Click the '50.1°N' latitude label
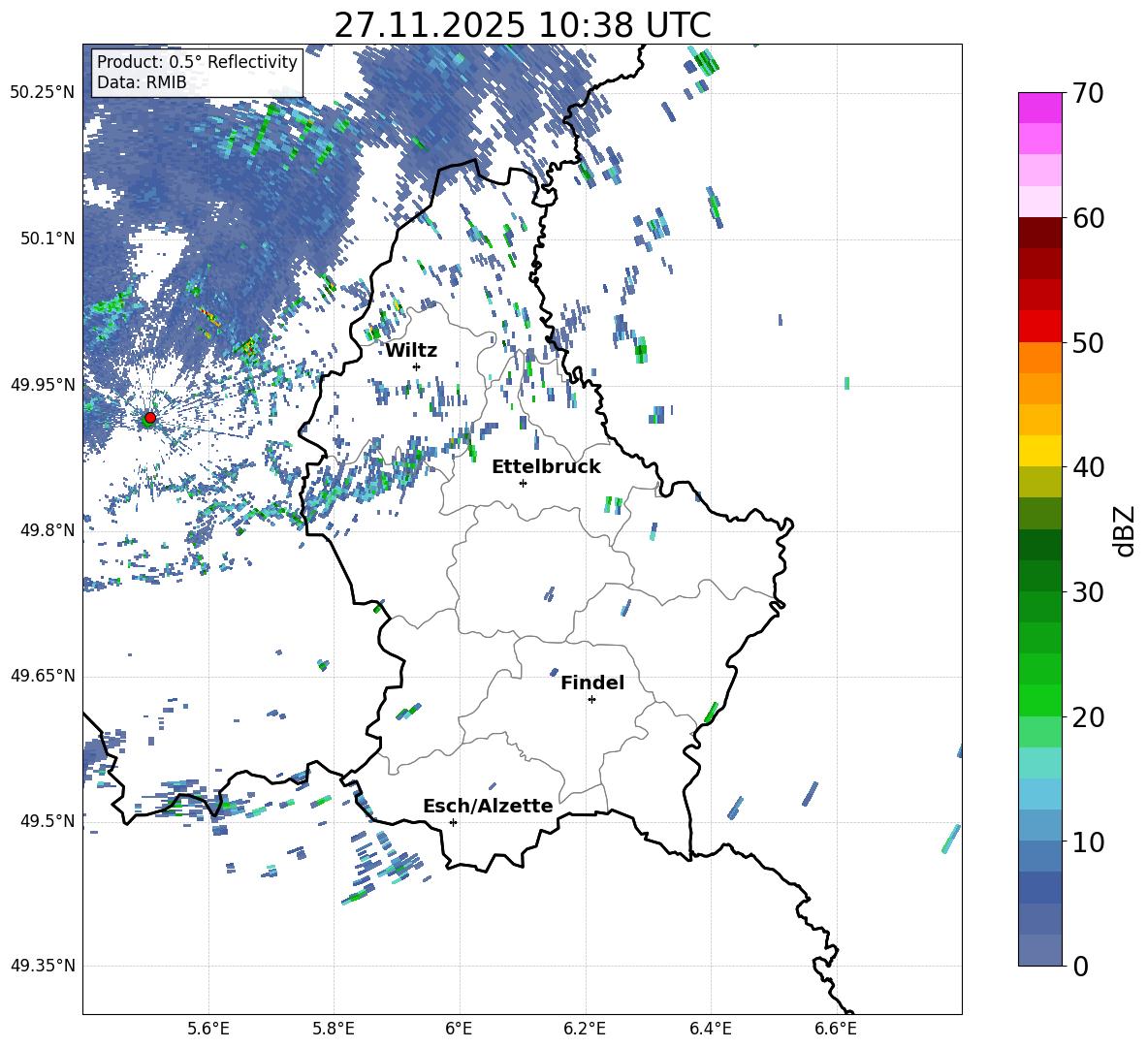The image size is (1148, 1048). click(48, 238)
